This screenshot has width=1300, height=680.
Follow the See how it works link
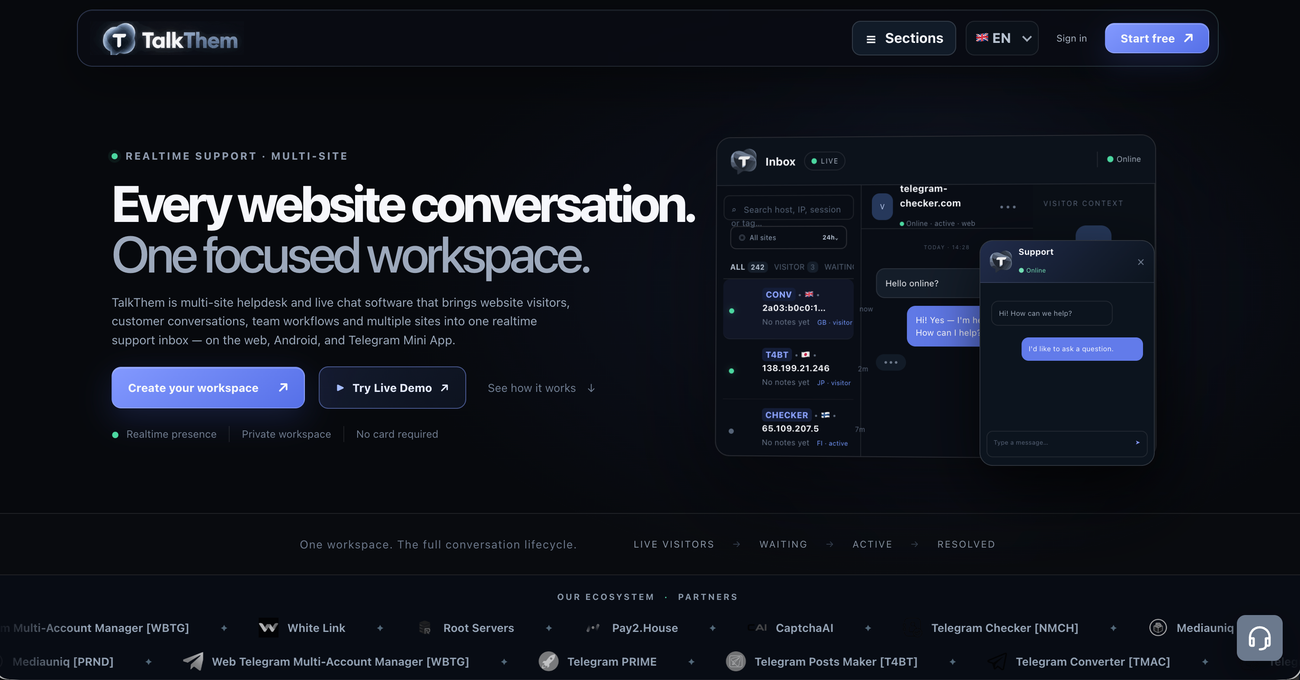click(541, 388)
